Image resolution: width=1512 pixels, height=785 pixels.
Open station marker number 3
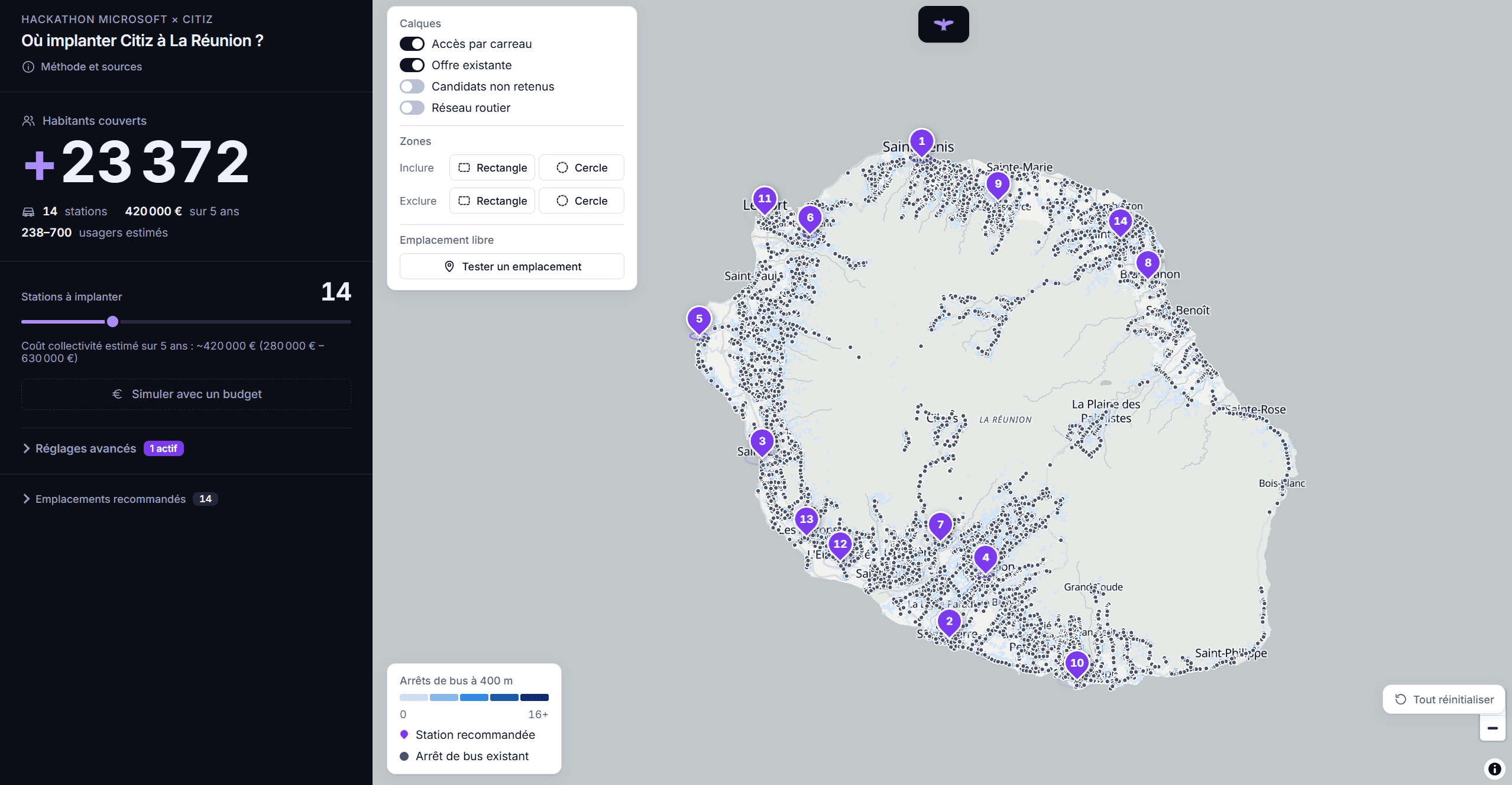pyautogui.click(x=762, y=442)
